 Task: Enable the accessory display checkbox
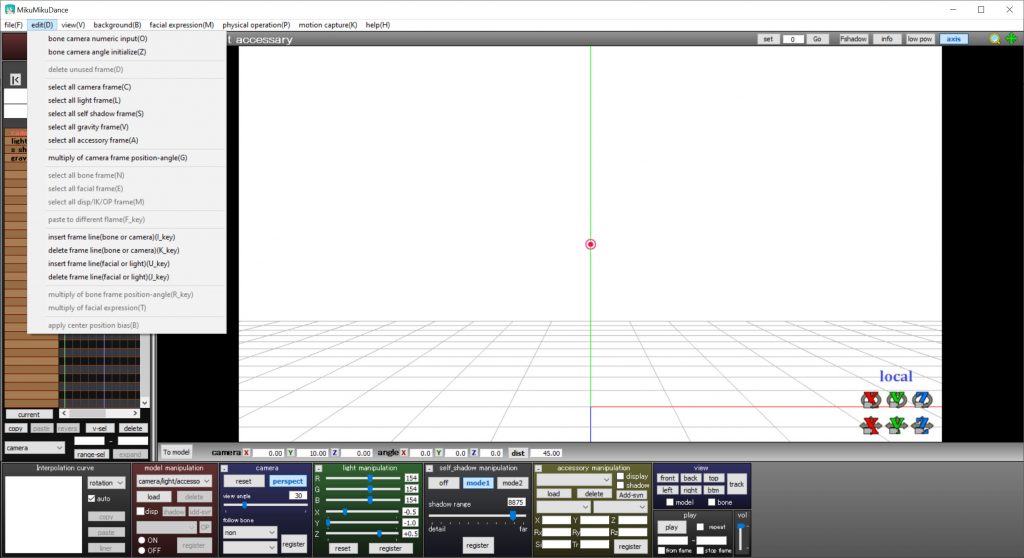tap(620, 476)
